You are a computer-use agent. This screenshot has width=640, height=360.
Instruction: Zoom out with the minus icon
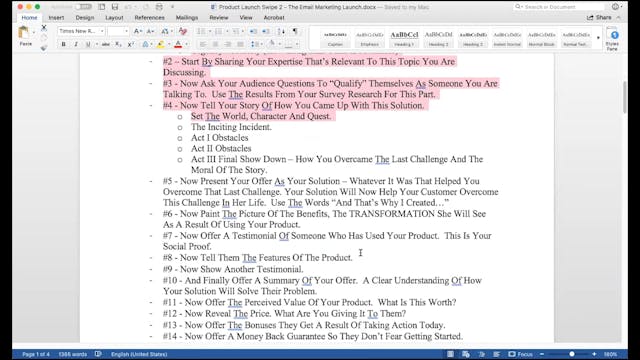point(542,354)
